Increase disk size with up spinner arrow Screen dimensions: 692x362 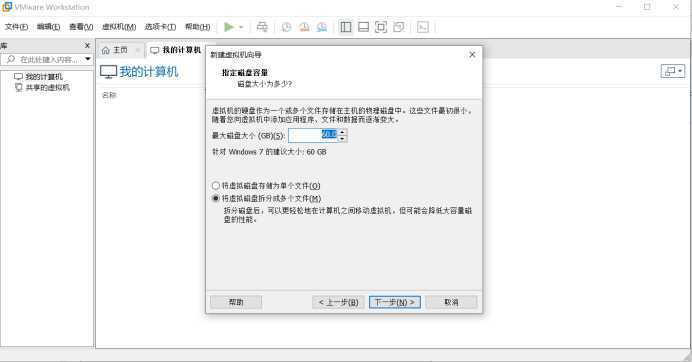tap(342, 132)
